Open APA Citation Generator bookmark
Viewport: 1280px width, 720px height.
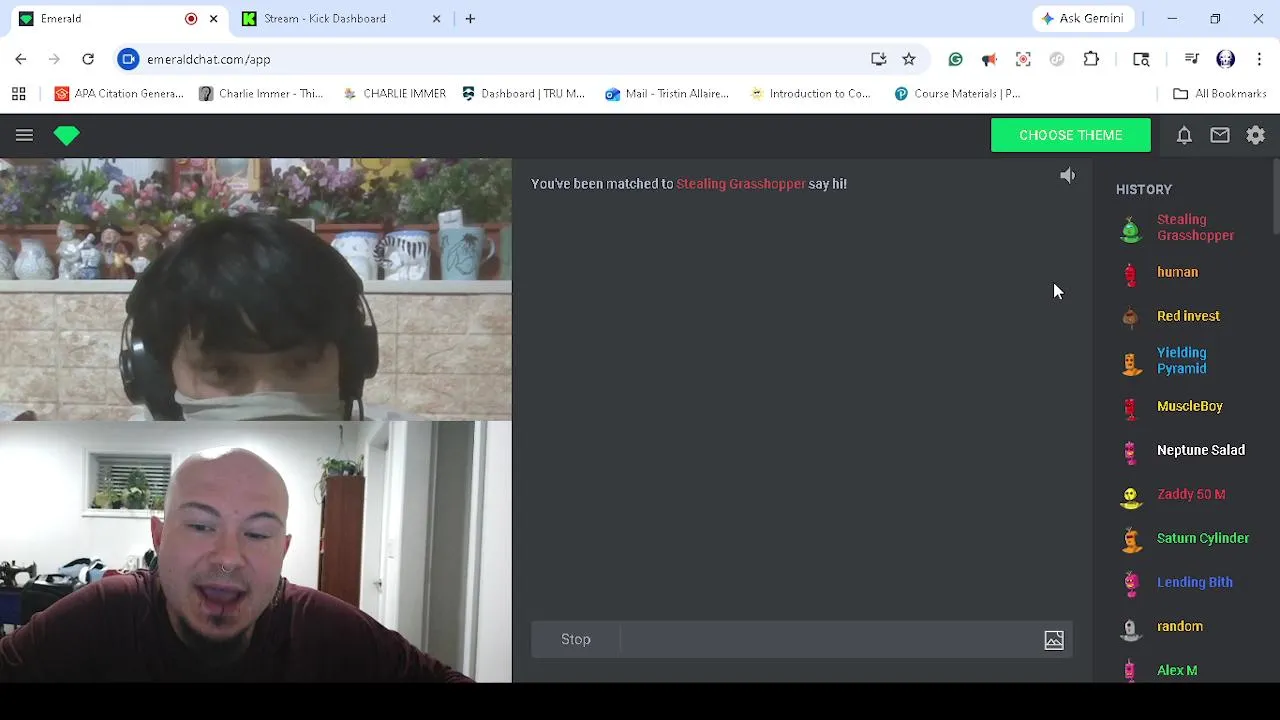[119, 93]
